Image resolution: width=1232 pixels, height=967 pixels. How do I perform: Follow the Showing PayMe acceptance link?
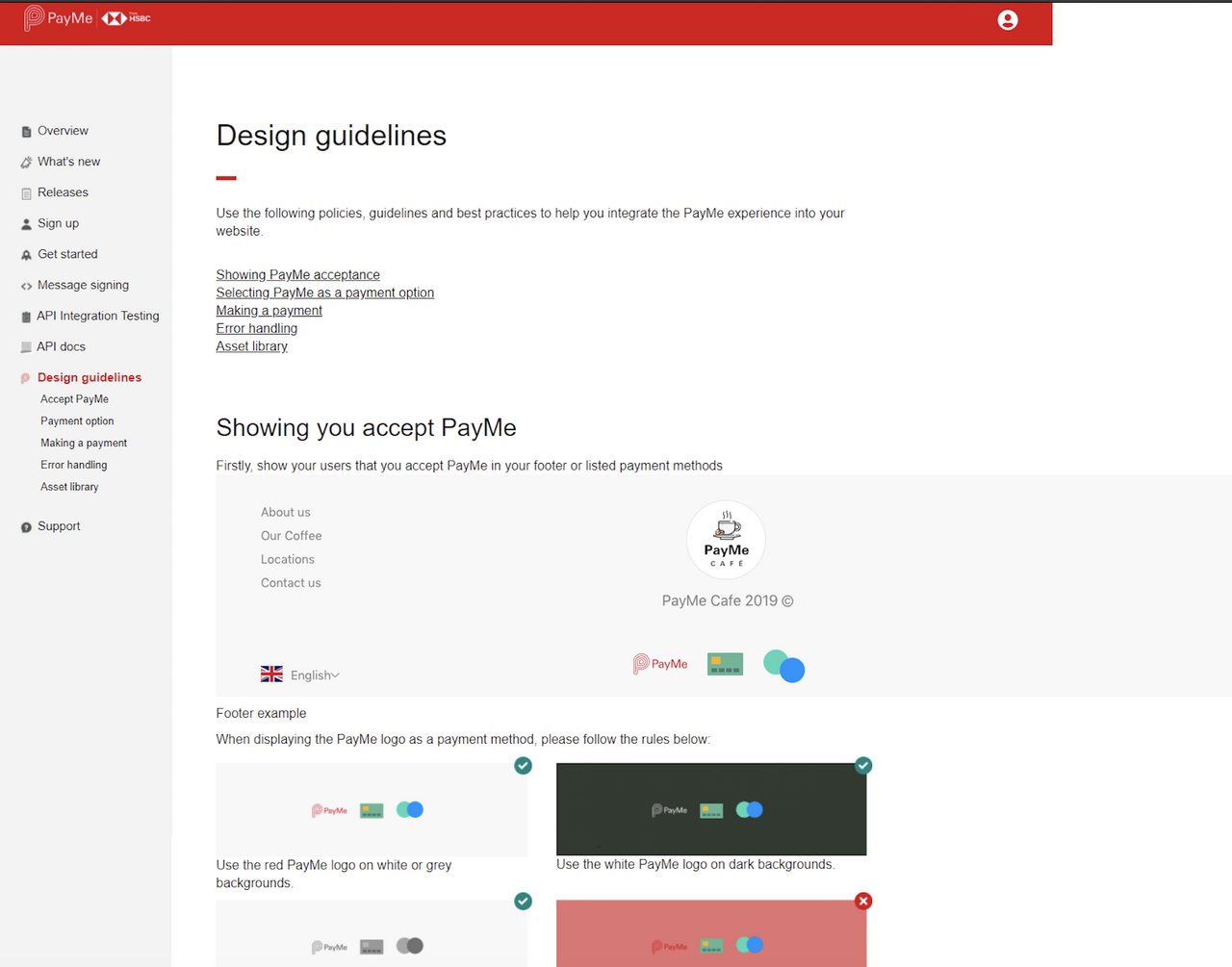tap(297, 275)
